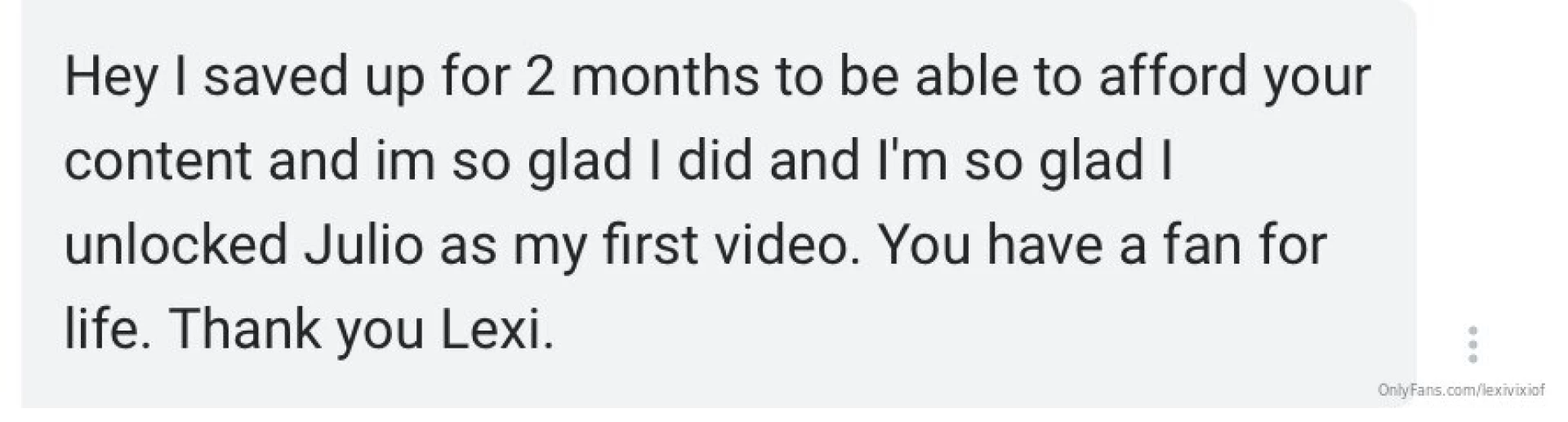Click the word "im" in the second line
Viewport: 1568px width, 422px height.
point(412,161)
